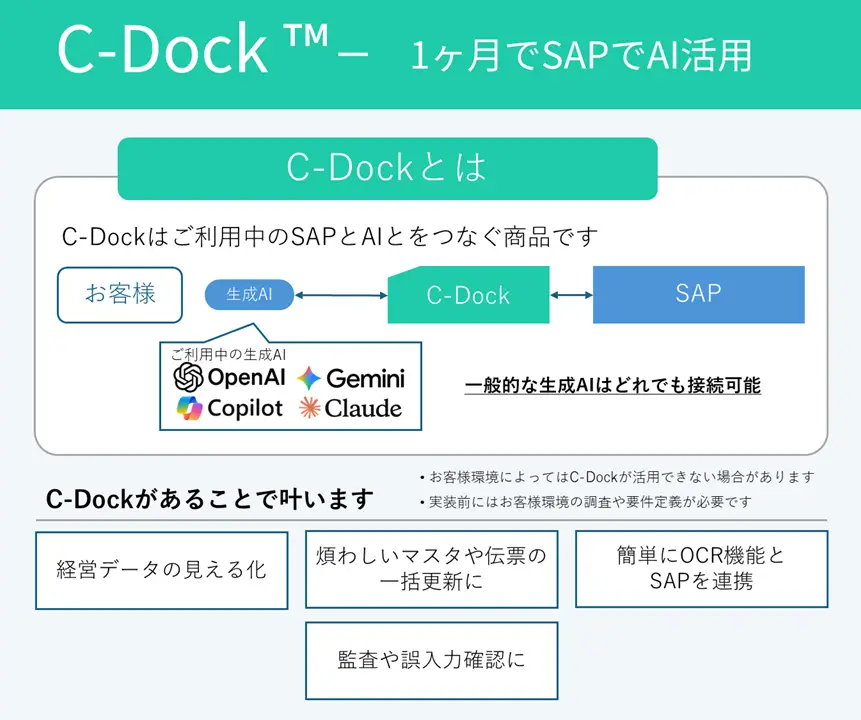Click the 1ヶ月でSAPでAI活用 subtitle
The width and height of the screenshot is (861, 720).
click(581, 56)
